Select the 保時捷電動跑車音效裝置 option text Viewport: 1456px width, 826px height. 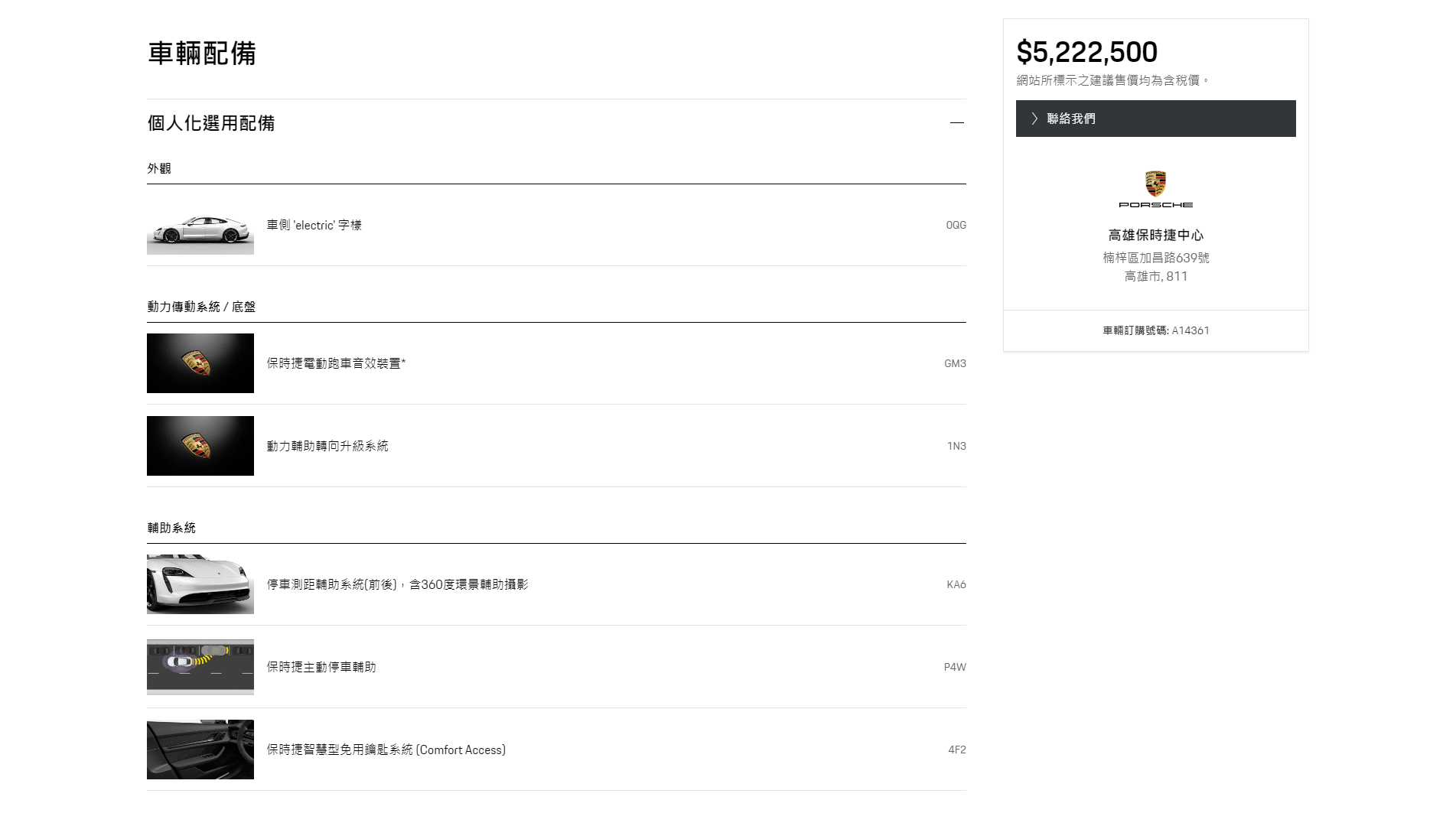pos(336,363)
